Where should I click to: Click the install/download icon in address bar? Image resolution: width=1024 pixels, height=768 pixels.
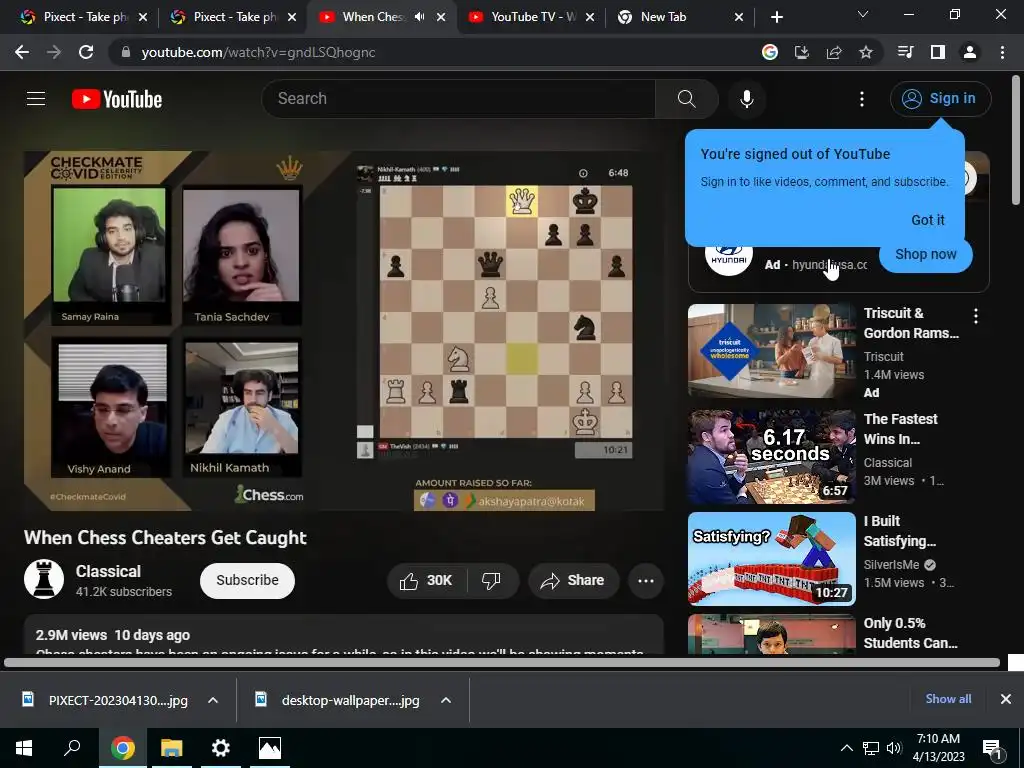click(x=802, y=52)
